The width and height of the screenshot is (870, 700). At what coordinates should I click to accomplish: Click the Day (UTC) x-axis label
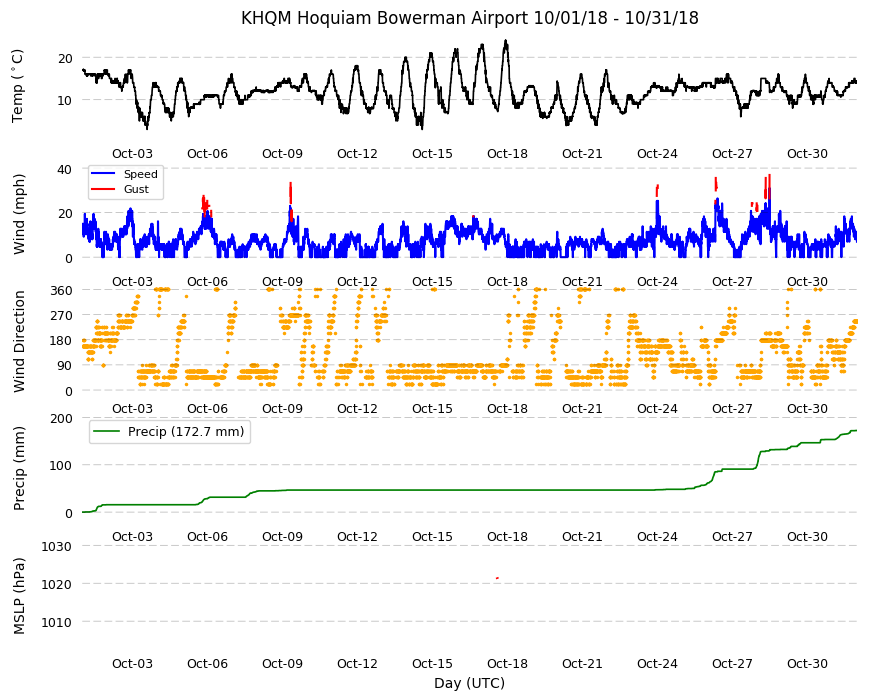click(x=469, y=683)
